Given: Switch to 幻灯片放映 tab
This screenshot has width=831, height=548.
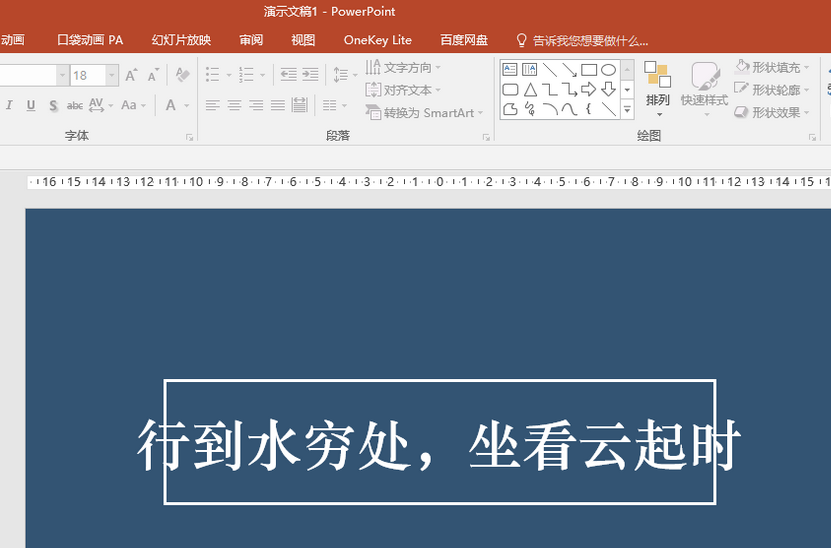Looking at the screenshot, I should coord(181,40).
